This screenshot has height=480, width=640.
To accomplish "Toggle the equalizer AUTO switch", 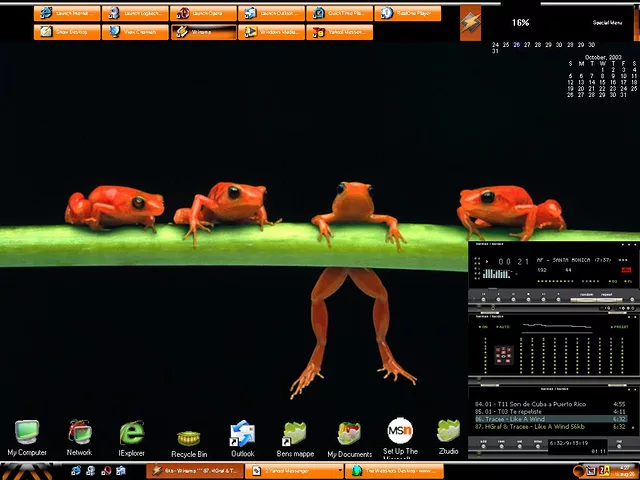I will point(504,326).
